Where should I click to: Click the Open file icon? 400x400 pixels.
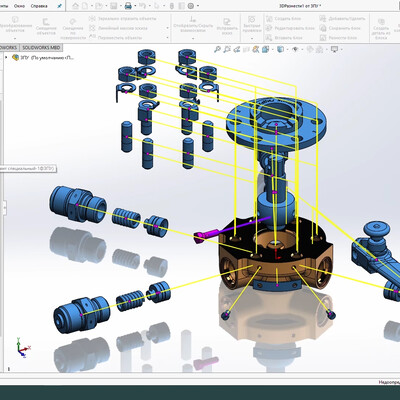(99, 6)
